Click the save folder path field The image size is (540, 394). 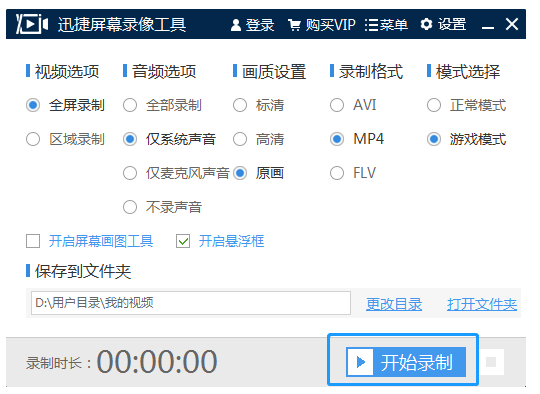(191, 303)
